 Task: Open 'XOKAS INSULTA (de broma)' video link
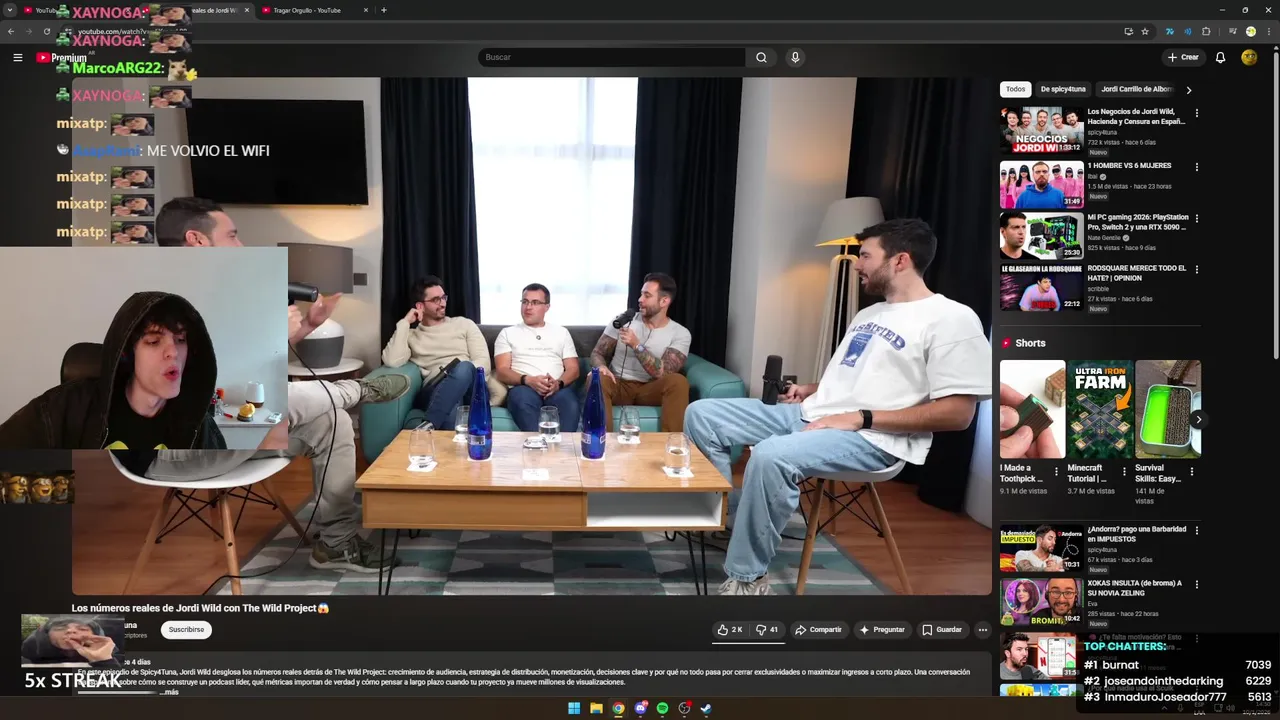(1134, 588)
